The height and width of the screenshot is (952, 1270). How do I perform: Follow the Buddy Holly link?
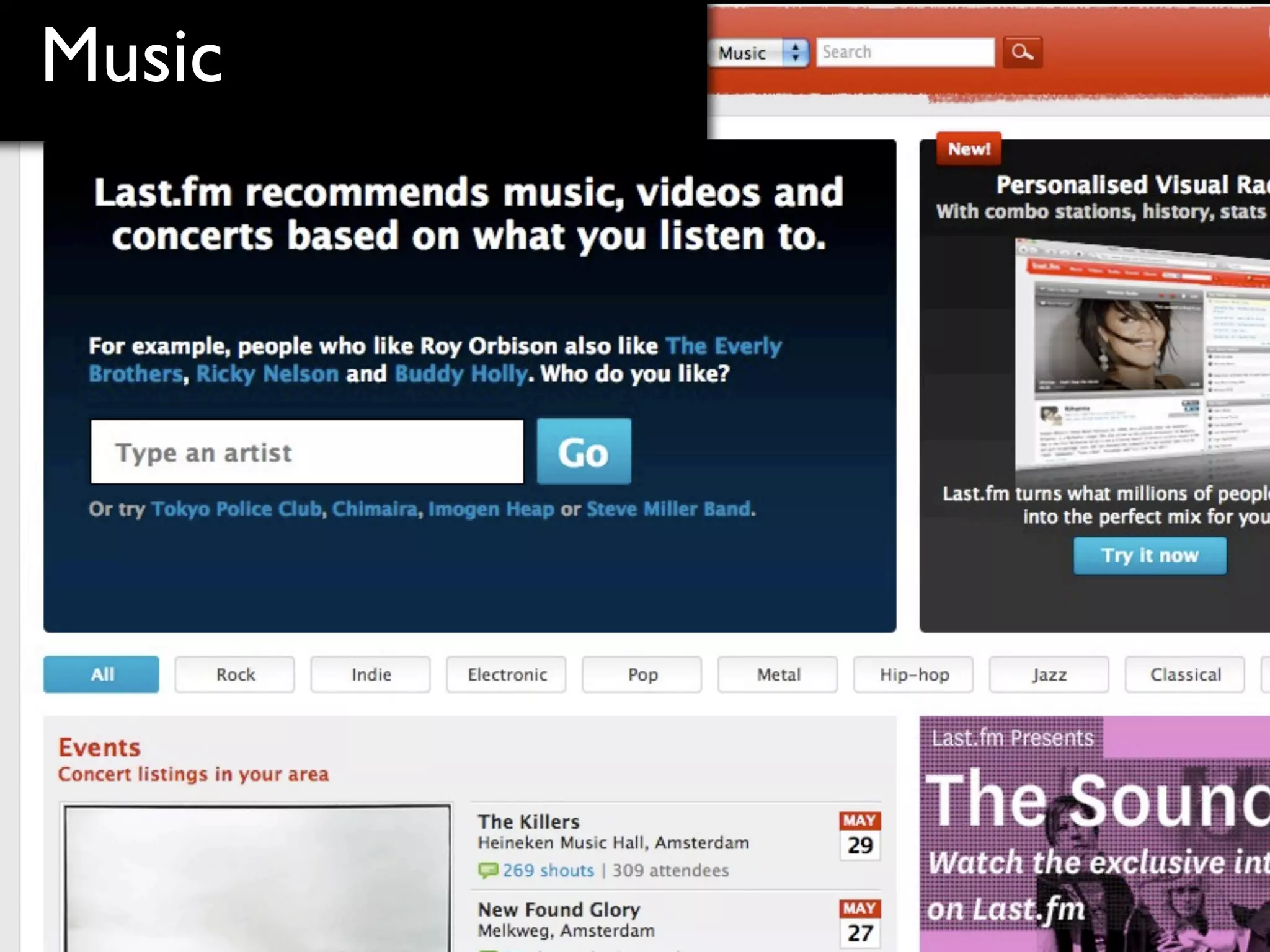pyautogui.click(x=461, y=374)
